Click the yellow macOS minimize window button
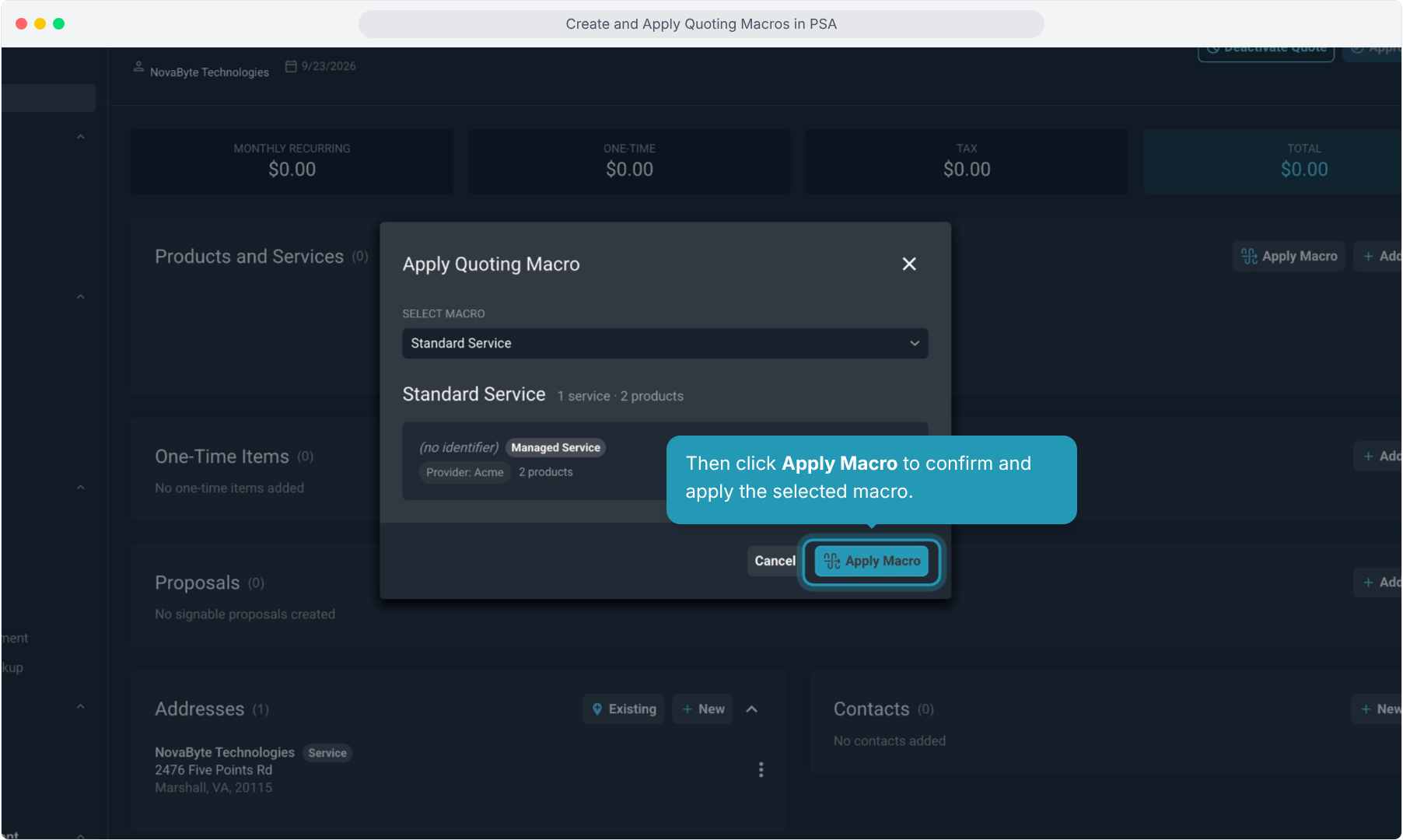 (x=40, y=24)
